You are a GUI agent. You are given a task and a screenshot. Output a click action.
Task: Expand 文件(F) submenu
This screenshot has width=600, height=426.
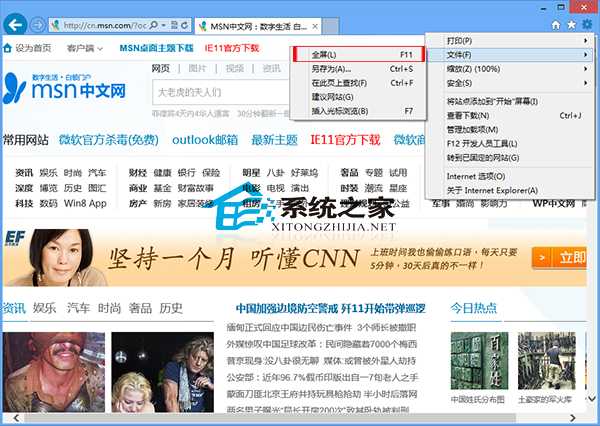(509, 55)
